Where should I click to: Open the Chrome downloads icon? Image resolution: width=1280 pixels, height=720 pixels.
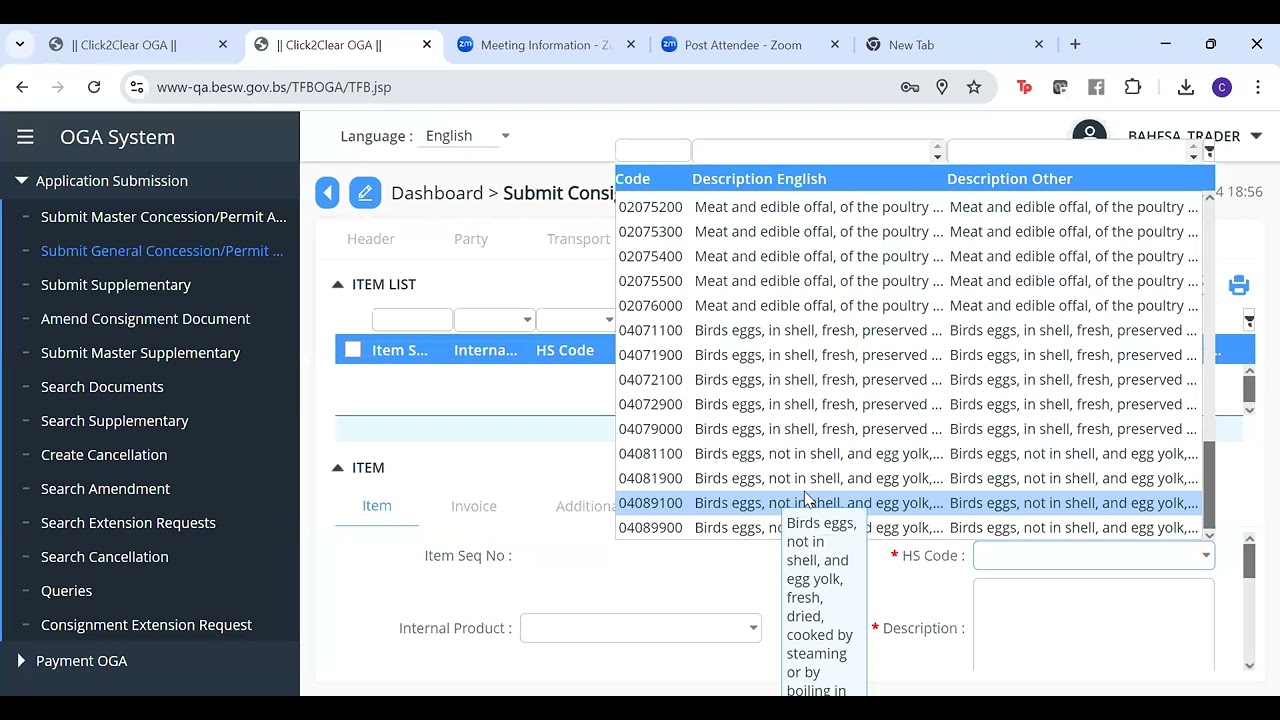1186,87
